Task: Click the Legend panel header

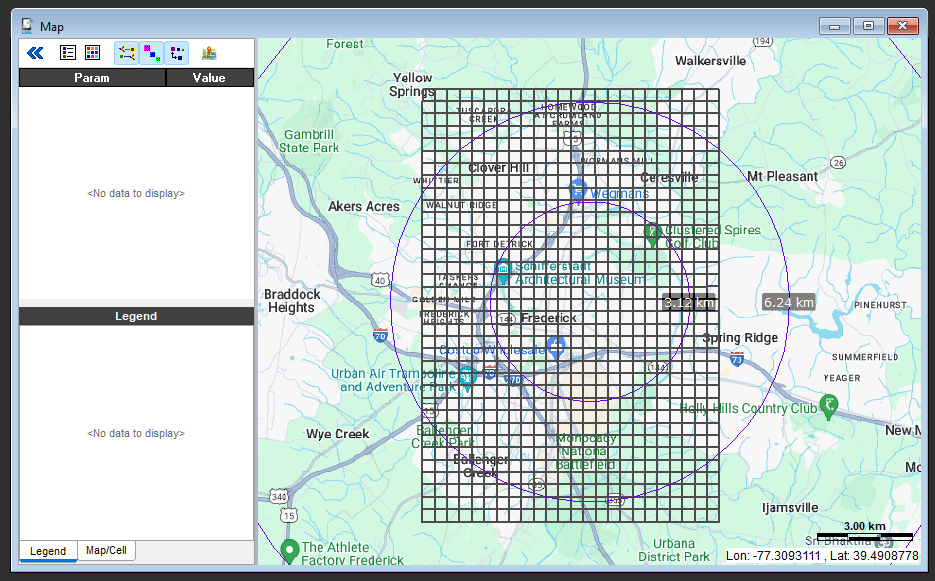Action: pyautogui.click(x=137, y=316)
